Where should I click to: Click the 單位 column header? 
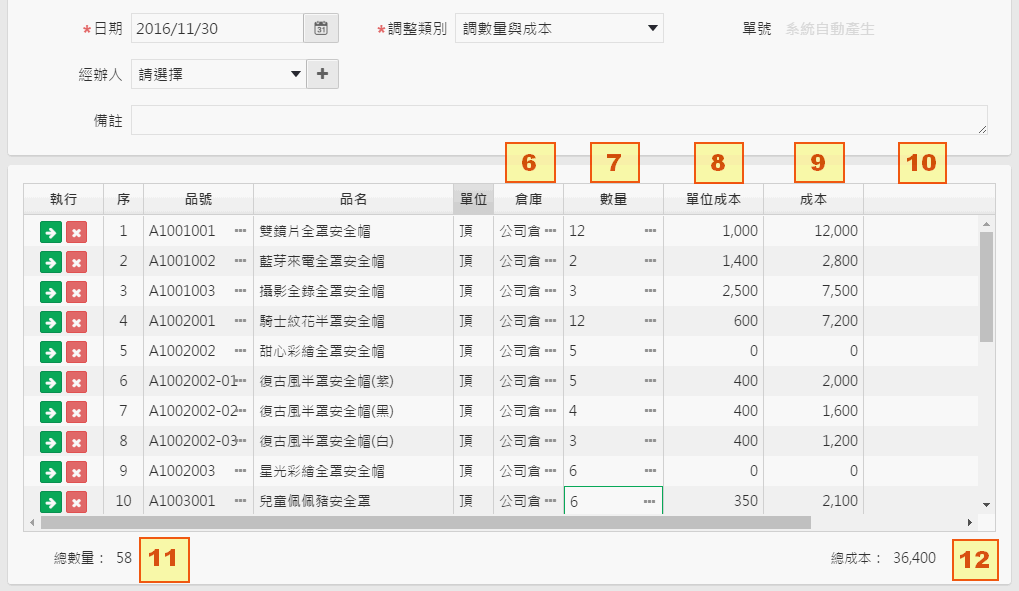point(473,200)
